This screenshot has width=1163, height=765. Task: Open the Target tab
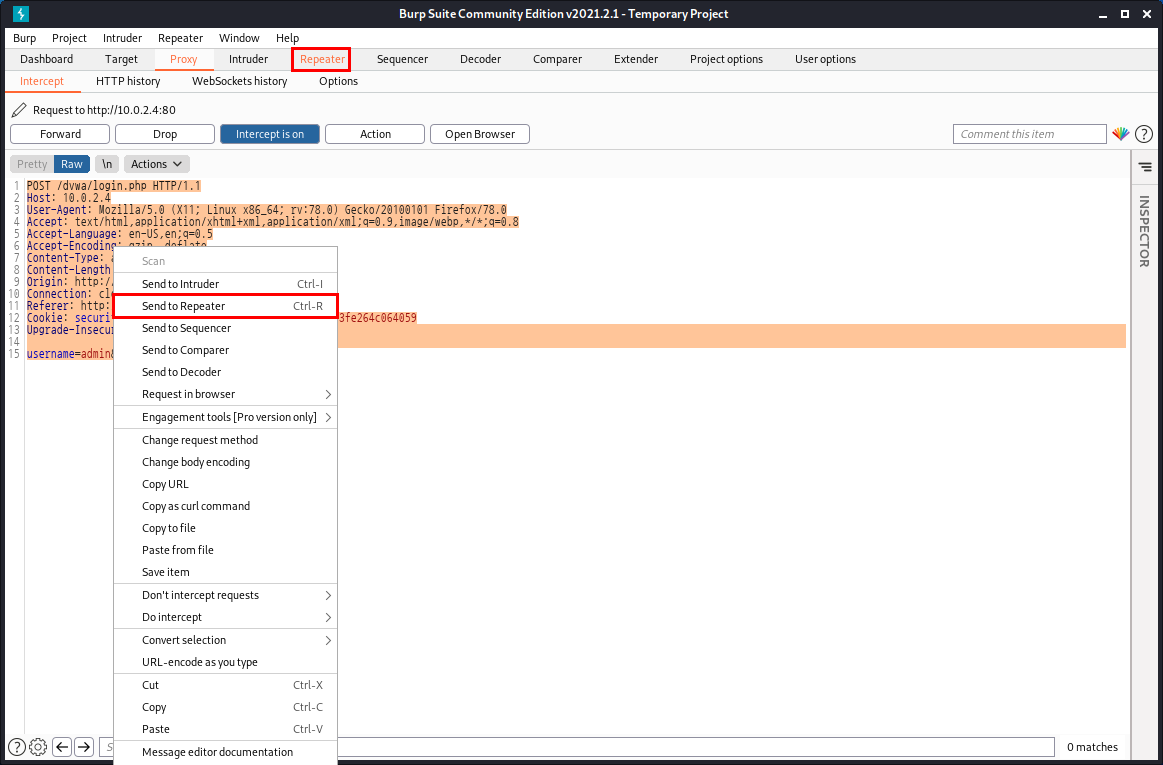pos(121,59)
